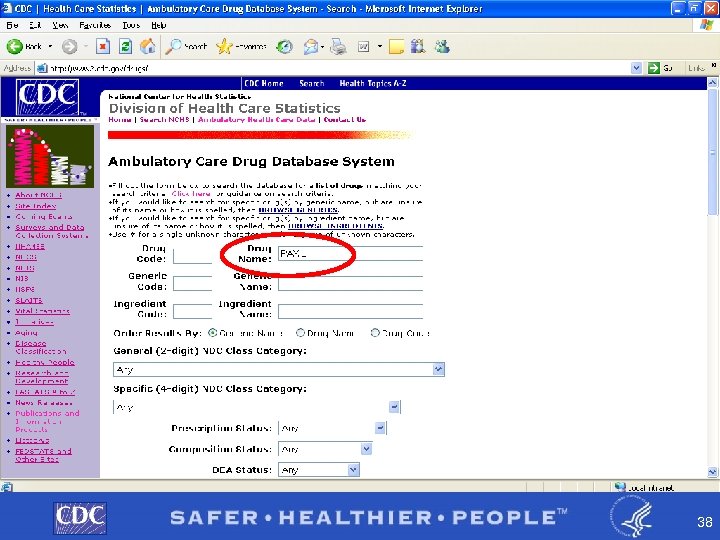
Task: Click the scroll up arrow
Action: tap(712, 83)
